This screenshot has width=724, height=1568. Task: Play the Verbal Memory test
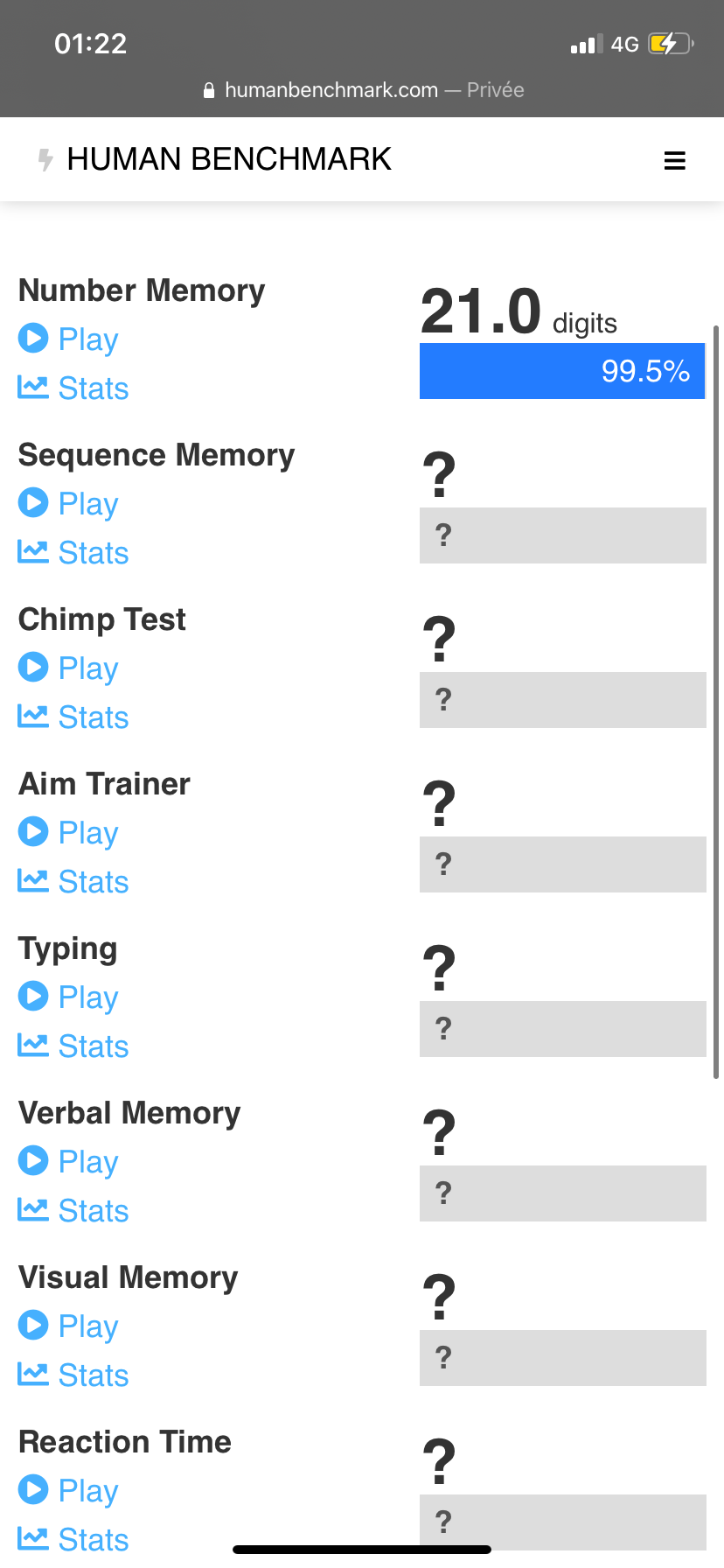[87, 1162]
